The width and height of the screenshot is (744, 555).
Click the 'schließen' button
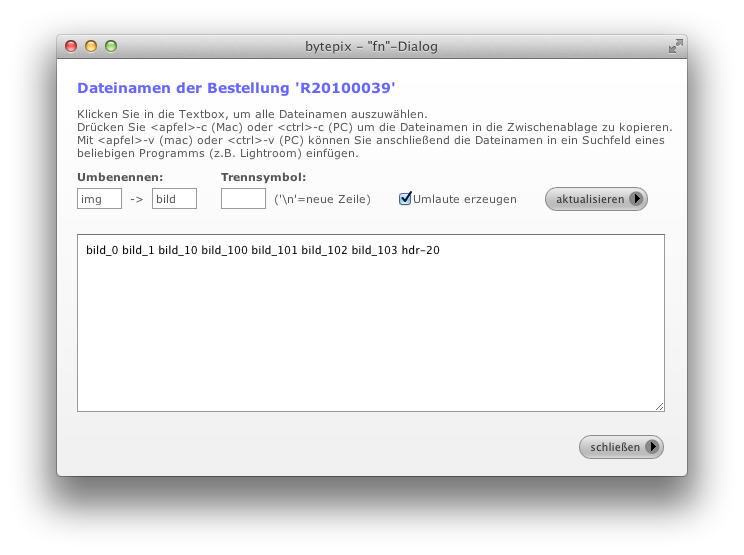click(621, 447)
